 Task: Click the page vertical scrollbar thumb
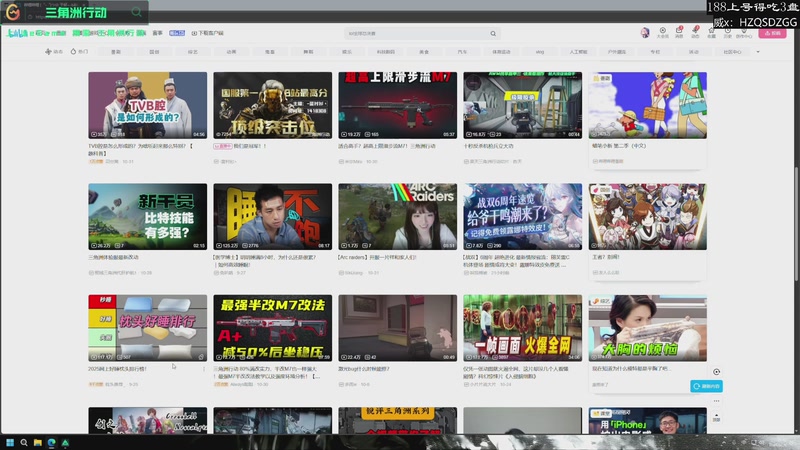point(796,223)
